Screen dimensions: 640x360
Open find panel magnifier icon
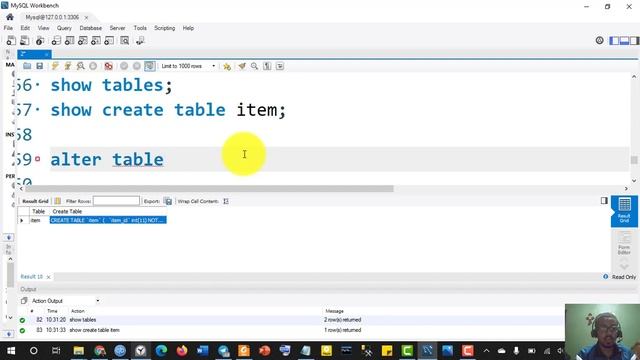(254, 66)
